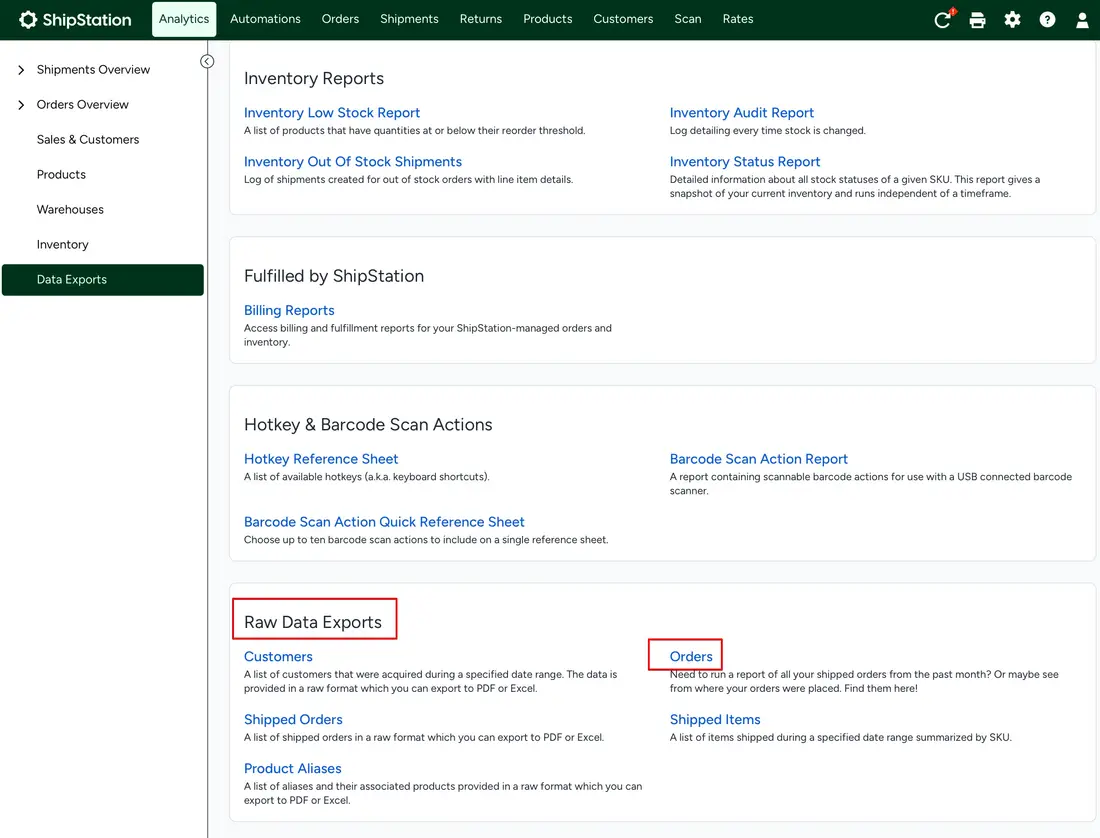This screenshot has height=838, width=1100.
Task: Open the Orders raw data export link
Action: coord(690,657)
